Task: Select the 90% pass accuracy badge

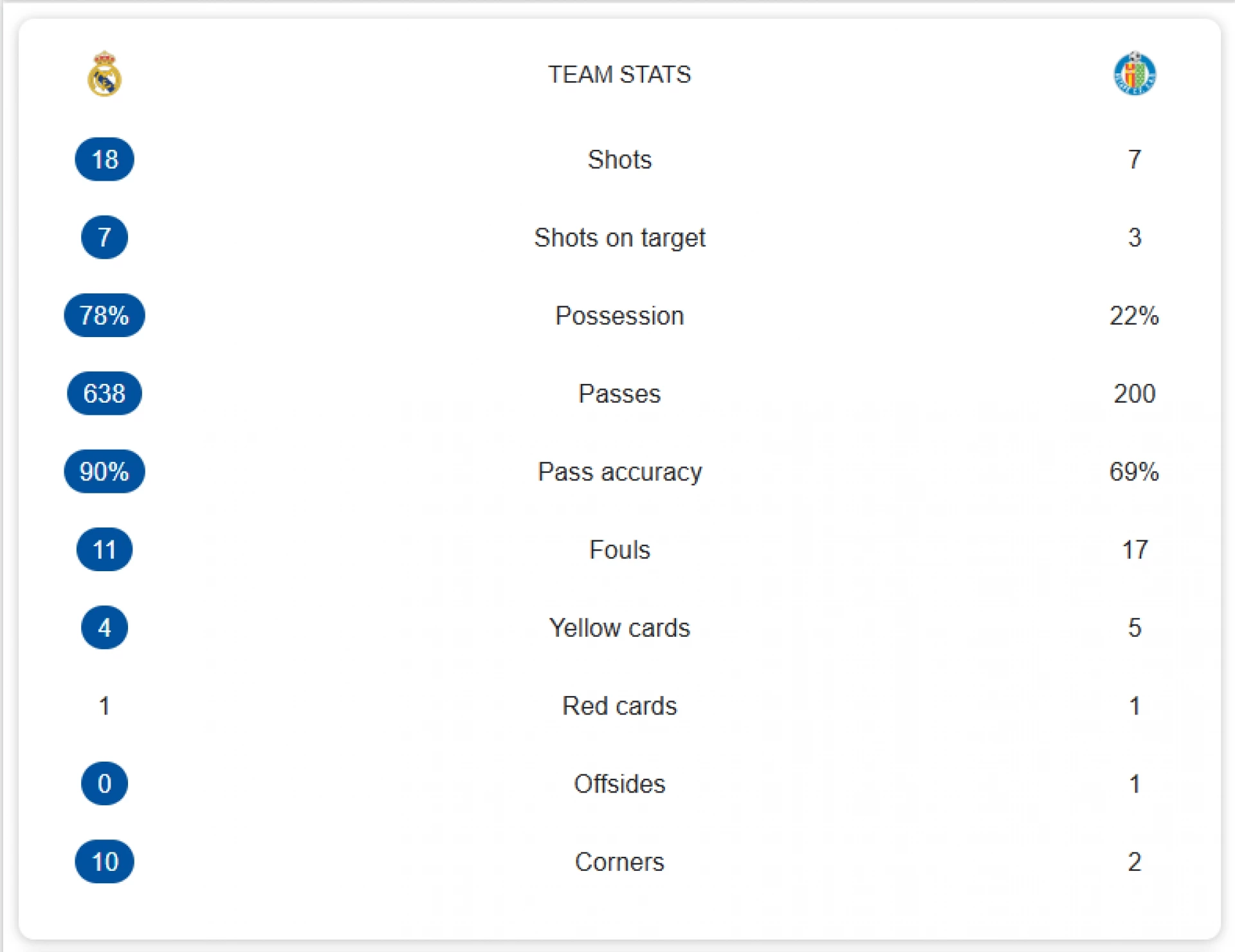Action: pos(104,471)
